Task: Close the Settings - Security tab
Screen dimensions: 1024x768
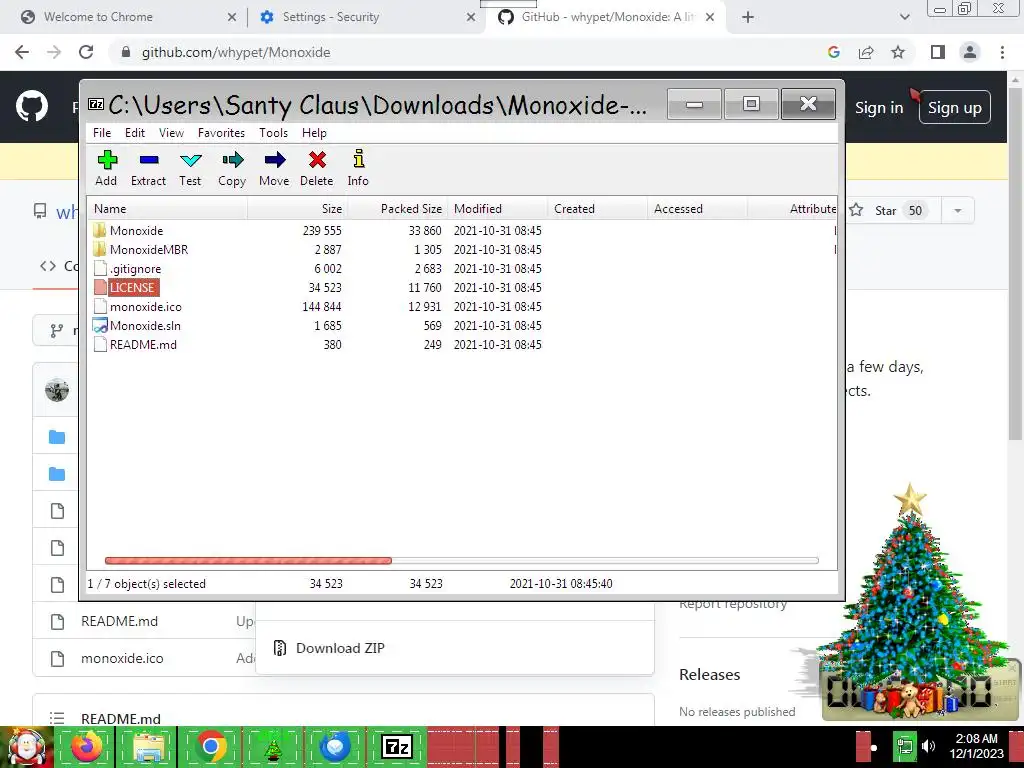Action: (x=471, y=17)
